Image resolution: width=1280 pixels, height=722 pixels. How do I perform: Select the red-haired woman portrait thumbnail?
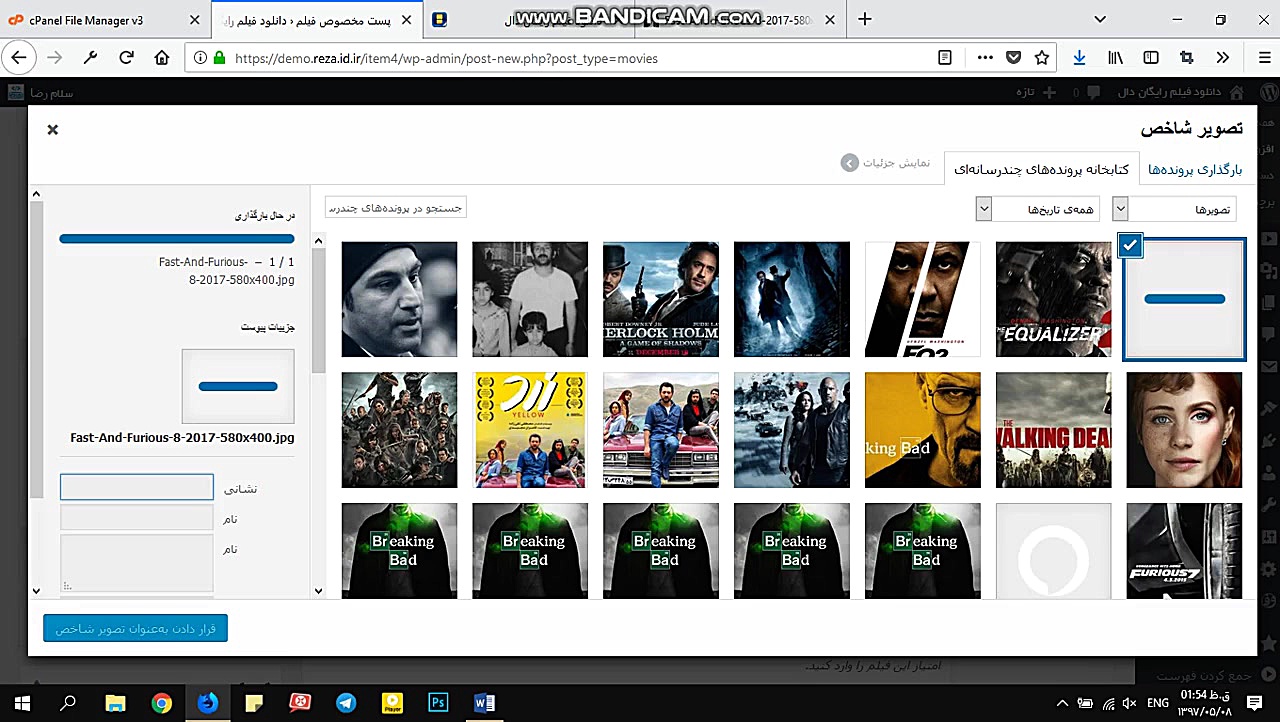[x=1184, y=430]
